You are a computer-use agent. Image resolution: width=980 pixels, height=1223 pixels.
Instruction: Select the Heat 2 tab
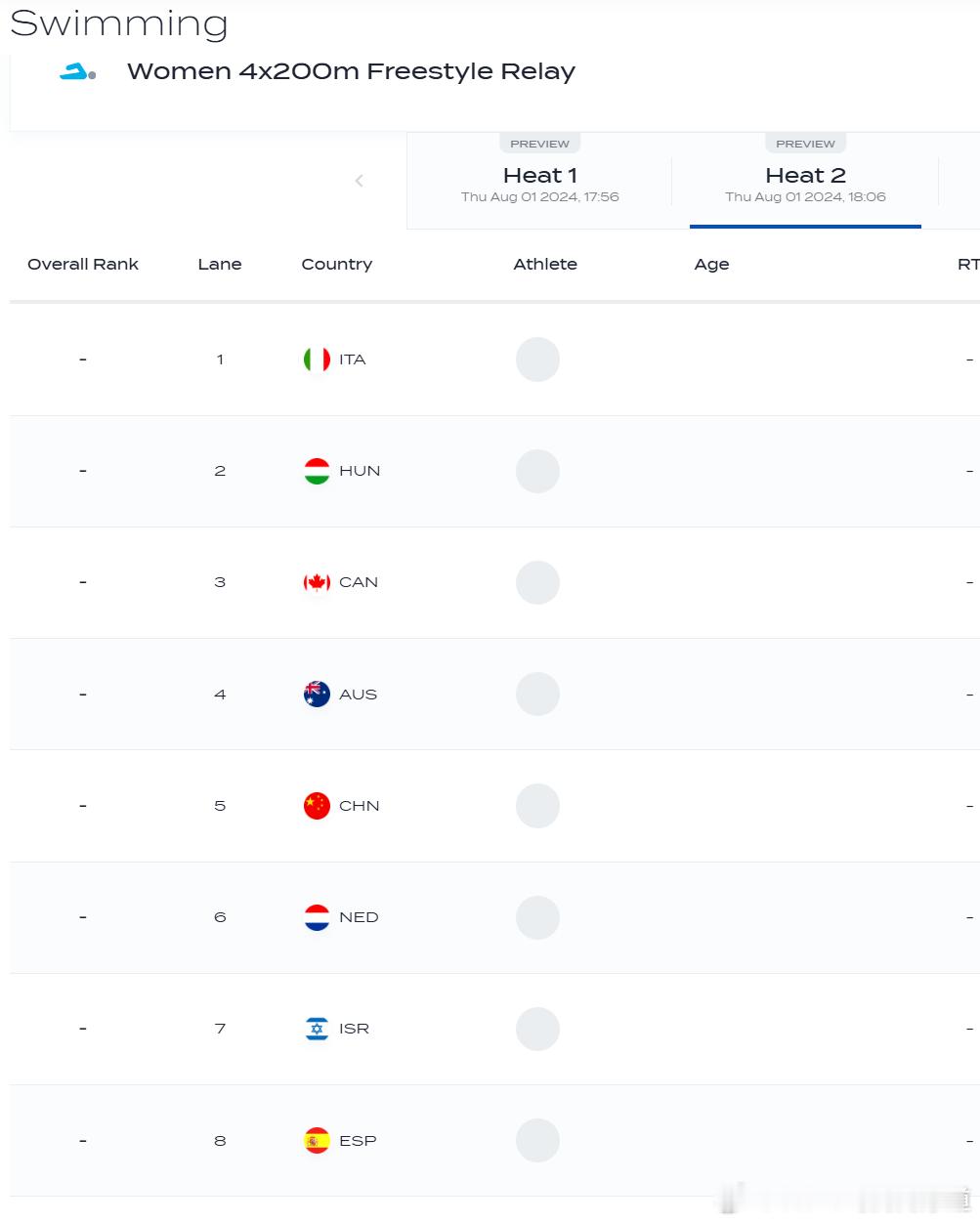(x=805, y=181)
